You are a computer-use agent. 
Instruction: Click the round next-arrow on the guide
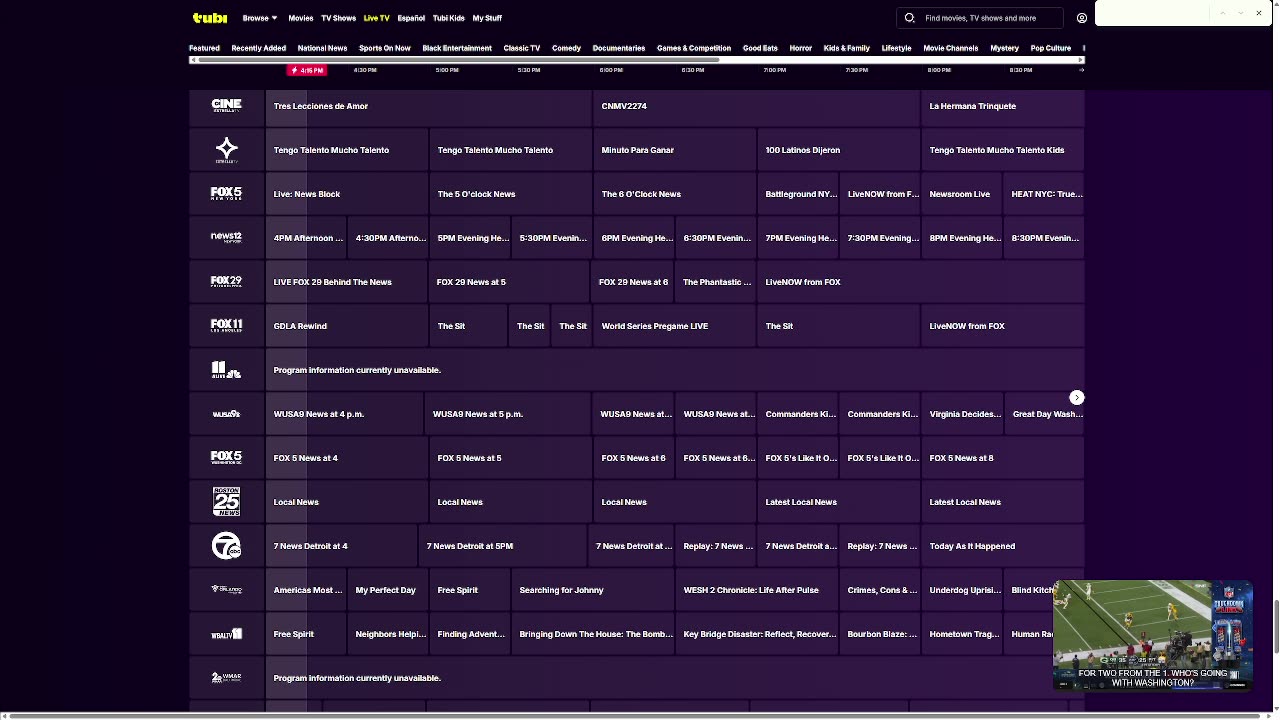coord(1077,398)
